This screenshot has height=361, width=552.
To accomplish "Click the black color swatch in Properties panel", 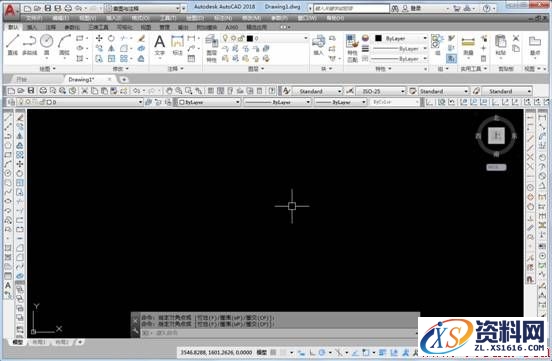I will pyautogui.click(x=378, y=38).
